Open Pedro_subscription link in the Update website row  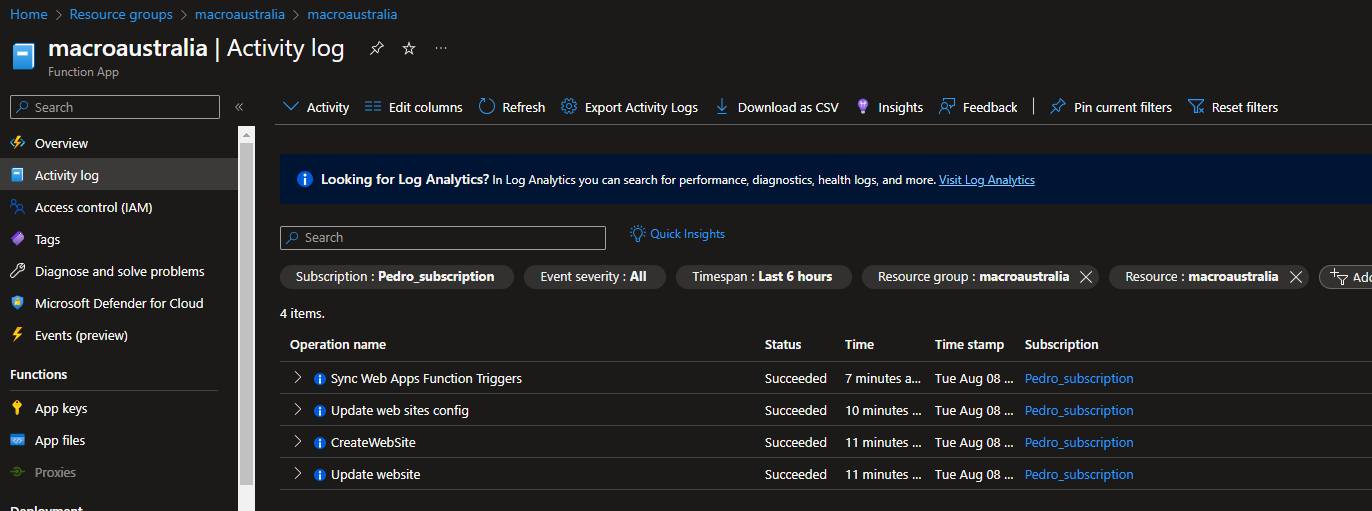pos(1079,475)
